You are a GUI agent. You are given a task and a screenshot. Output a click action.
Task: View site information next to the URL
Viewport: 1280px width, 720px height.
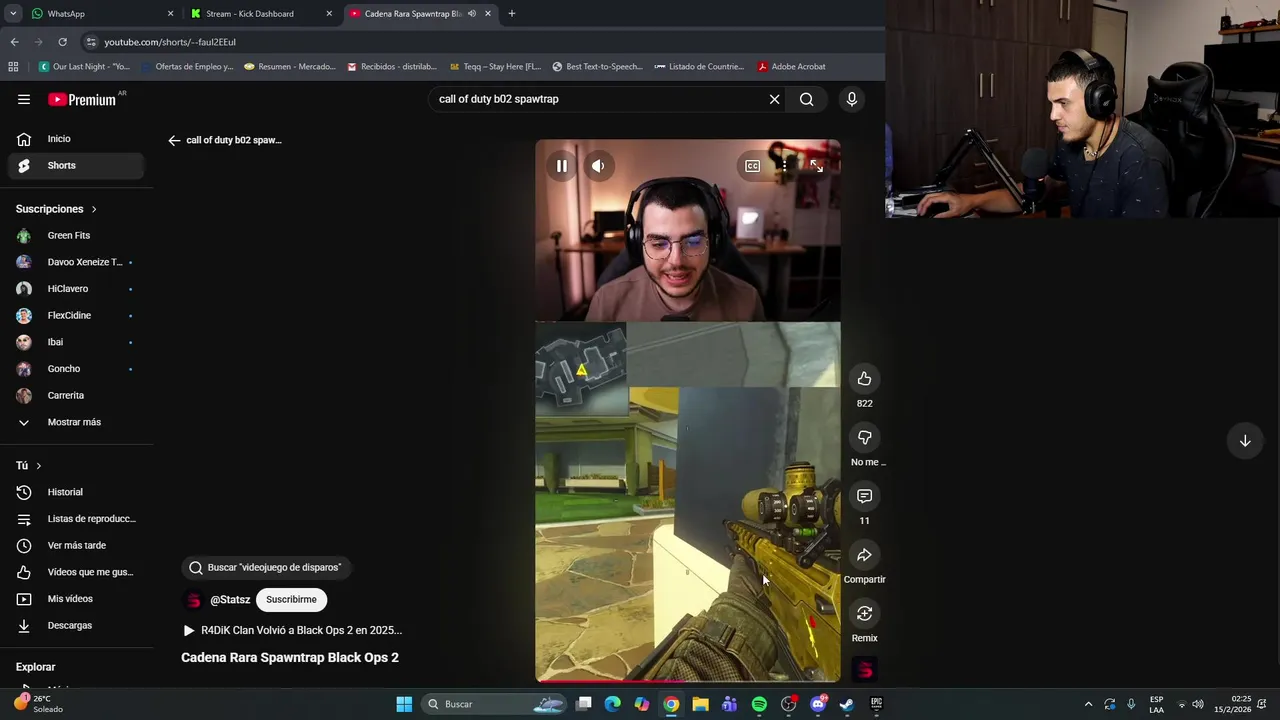[91, 42]
